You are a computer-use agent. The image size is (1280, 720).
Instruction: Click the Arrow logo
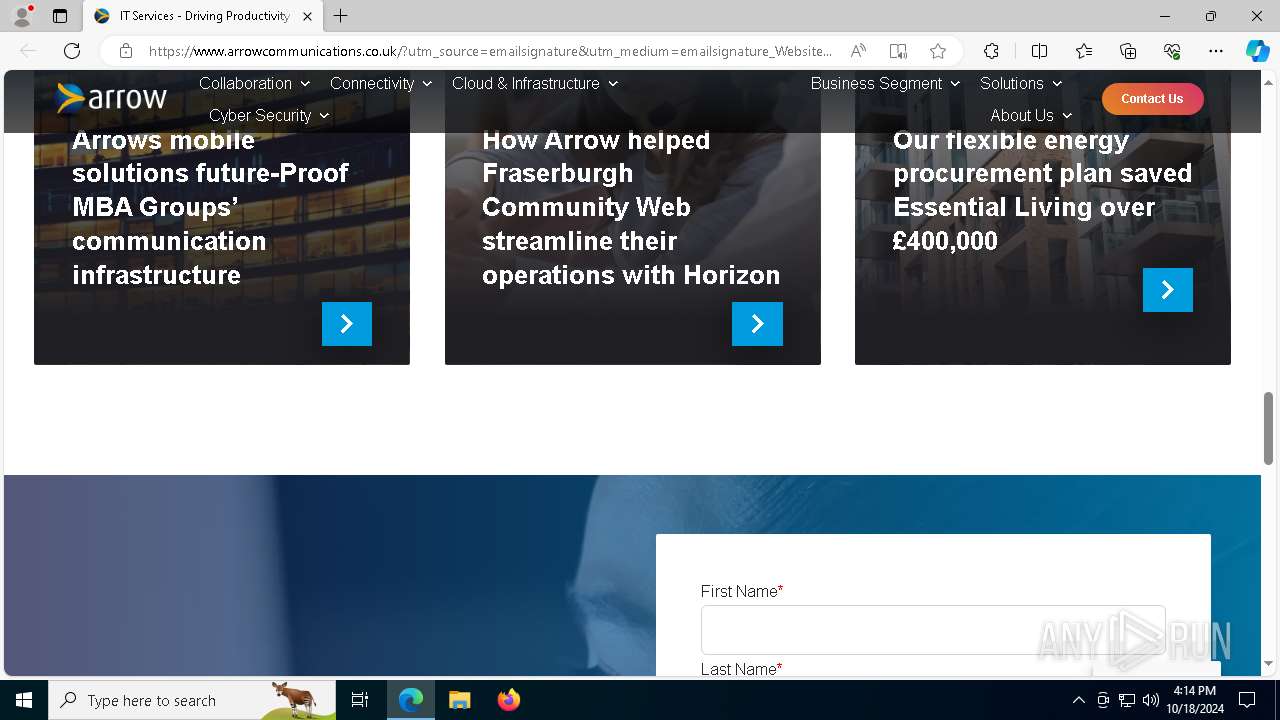(x=112, y=98)
